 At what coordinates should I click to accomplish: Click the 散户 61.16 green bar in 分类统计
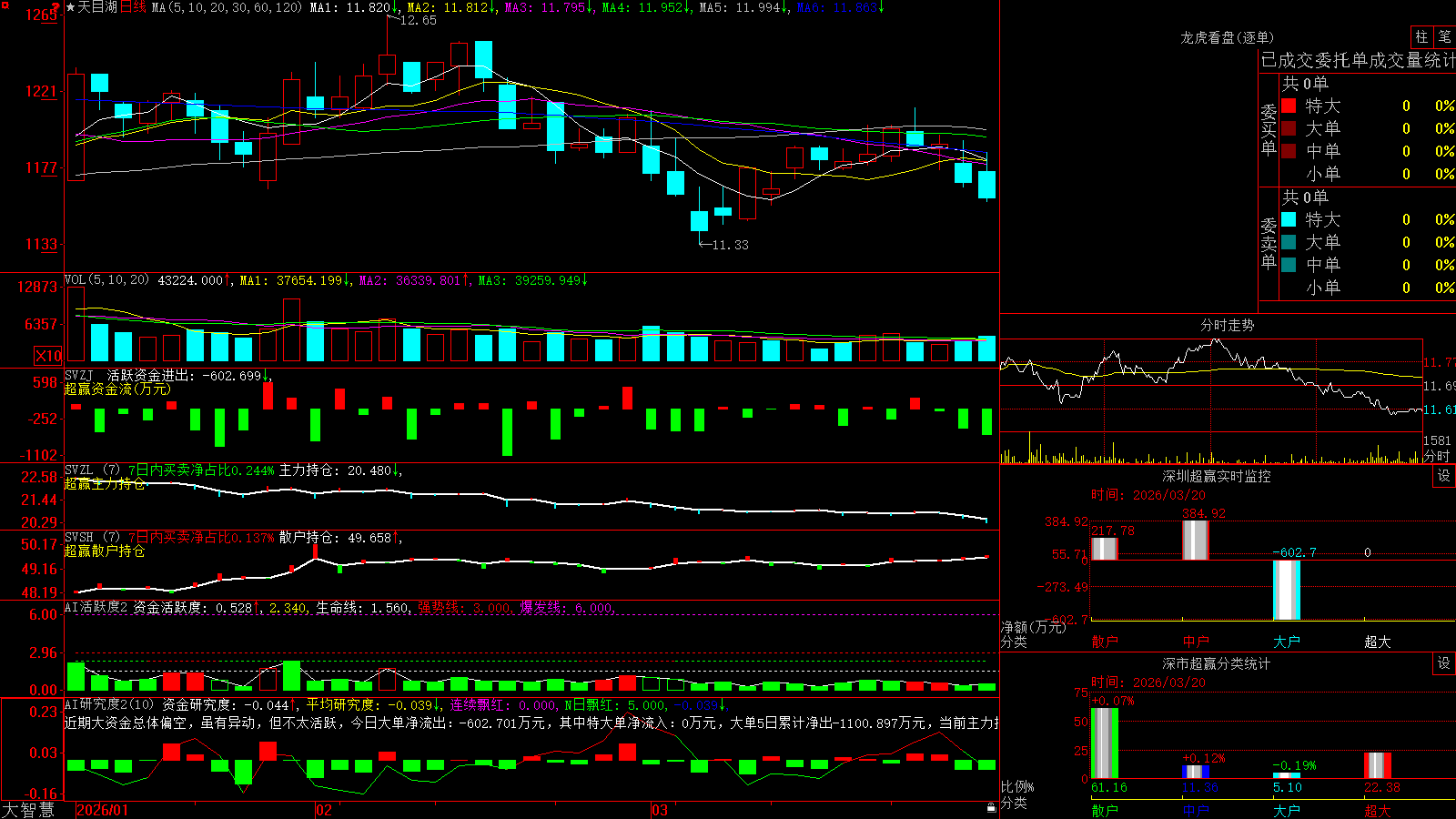[1105, 743]
